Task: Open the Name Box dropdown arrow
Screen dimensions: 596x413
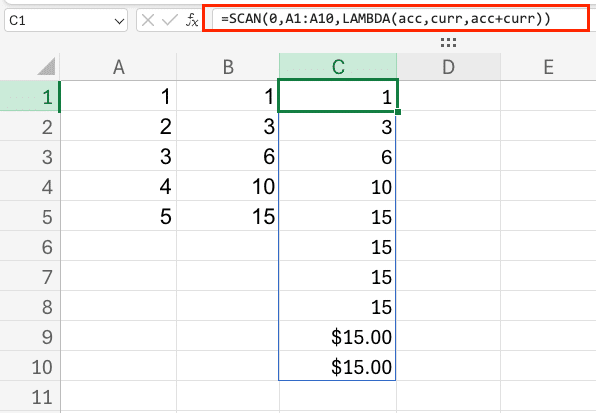Action: coord(119,21)
